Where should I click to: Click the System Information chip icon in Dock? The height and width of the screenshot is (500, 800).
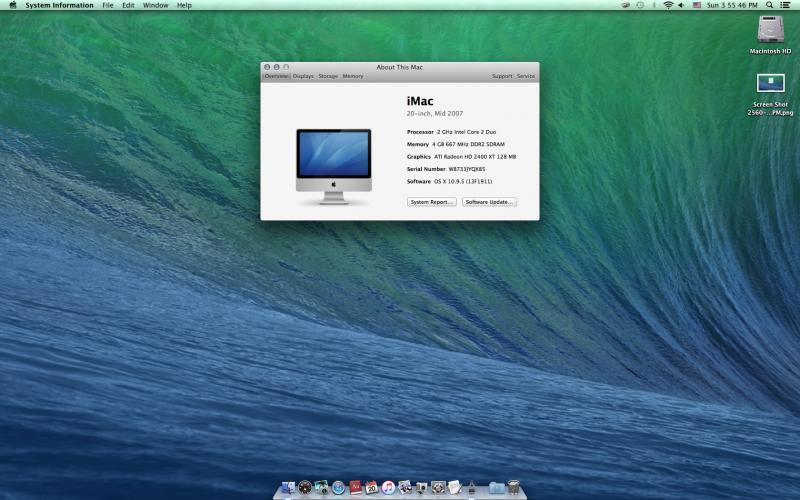[x=471, y=487]
